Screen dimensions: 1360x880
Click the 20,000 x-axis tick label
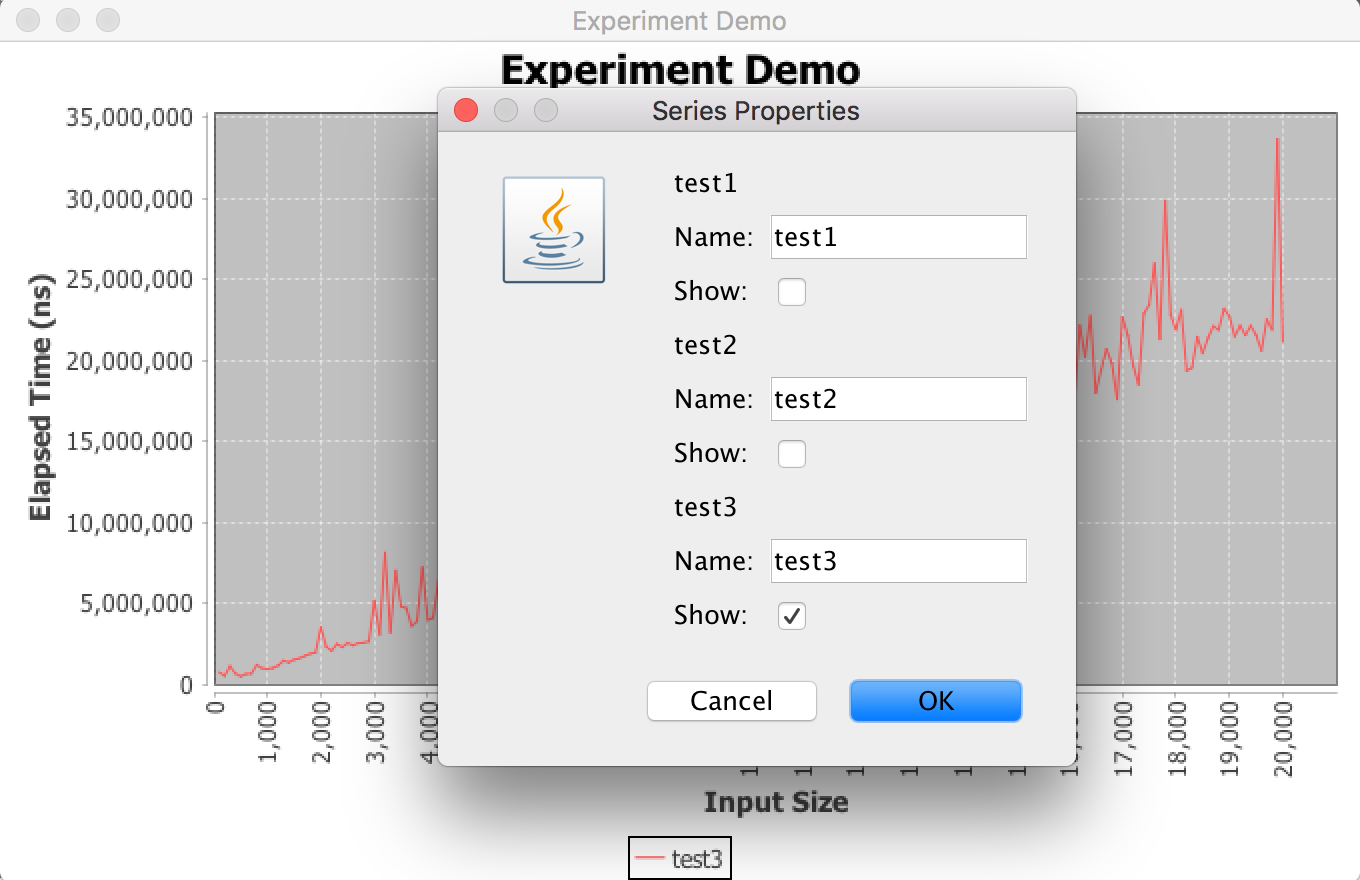[1284, 738]
